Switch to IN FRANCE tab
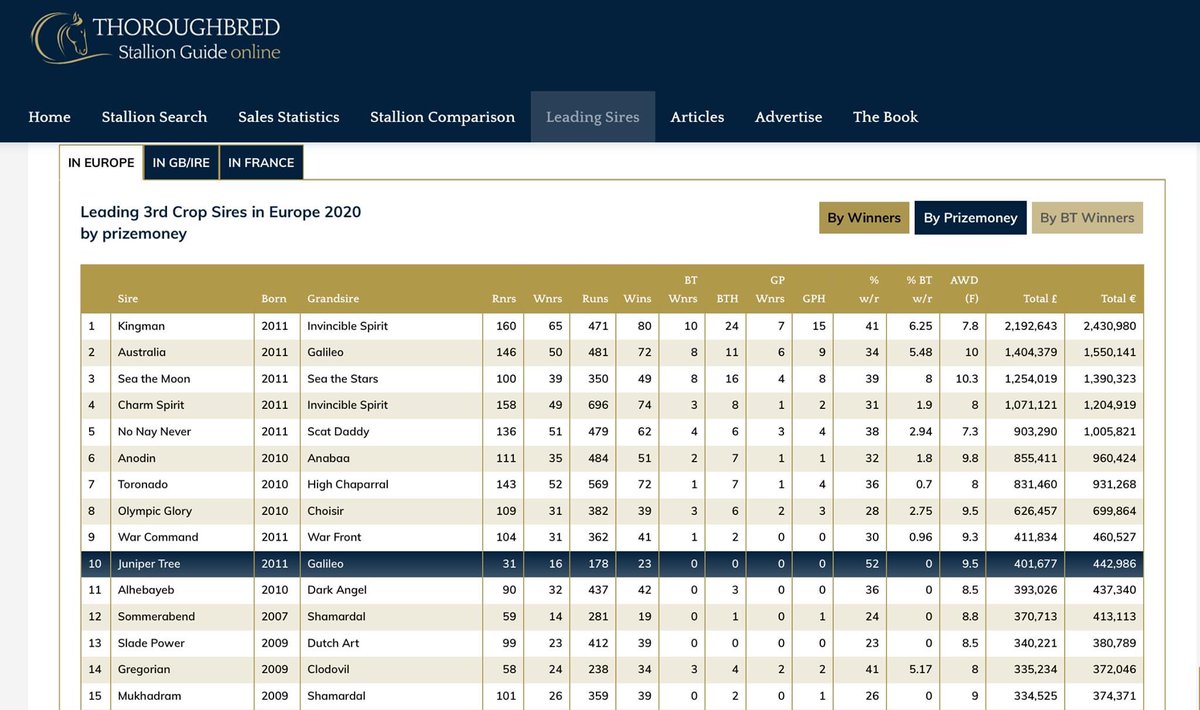 pos(261,163)
